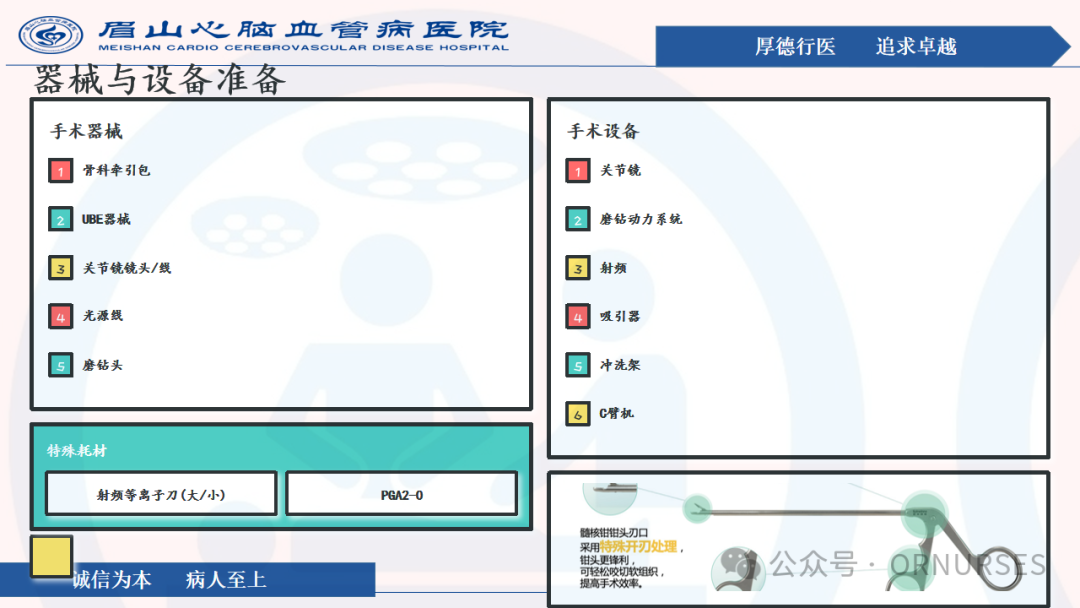Click the 关节镜镜头/线 item text

(x=127, y=268)
